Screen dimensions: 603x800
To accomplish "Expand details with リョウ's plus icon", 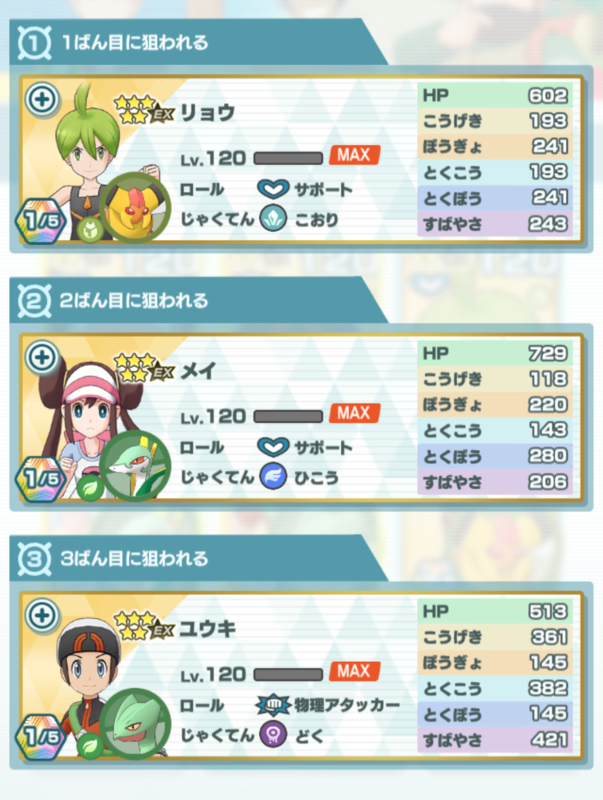I will (x=42, y=99).
